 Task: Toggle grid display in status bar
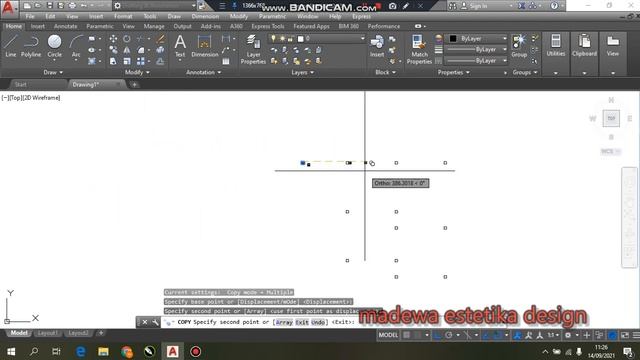(407, 335)
